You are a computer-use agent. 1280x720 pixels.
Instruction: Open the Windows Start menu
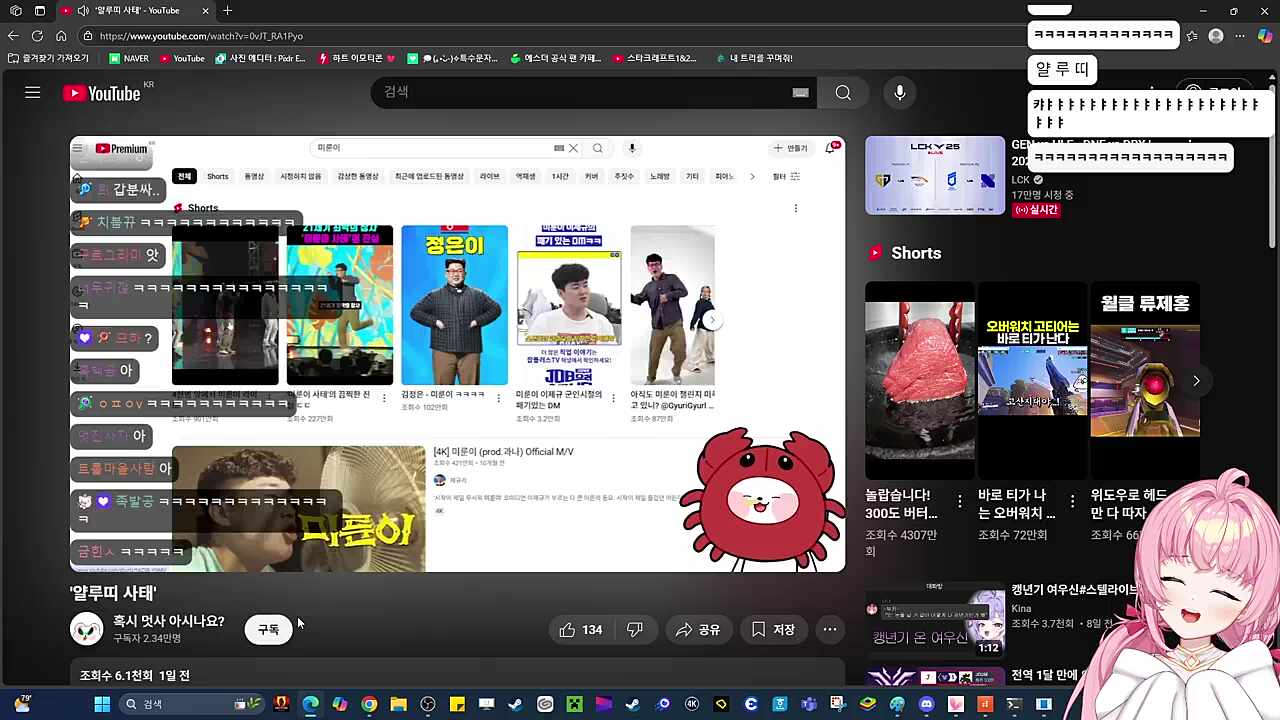[102, 704]
